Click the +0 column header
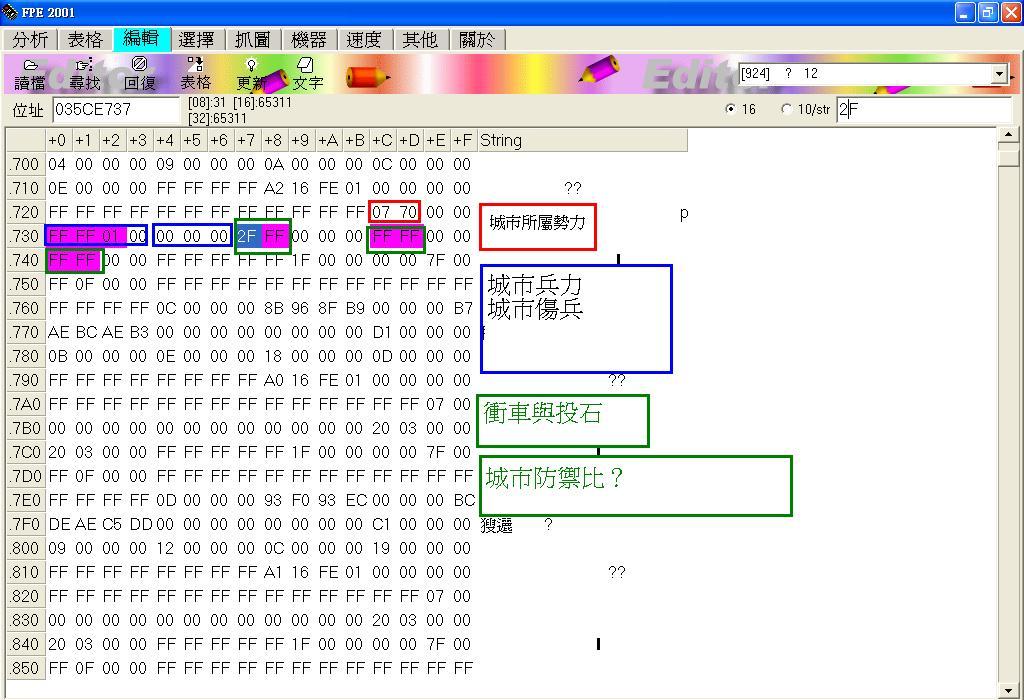This screenshot has width=1024, height=700. click(57, 140)
